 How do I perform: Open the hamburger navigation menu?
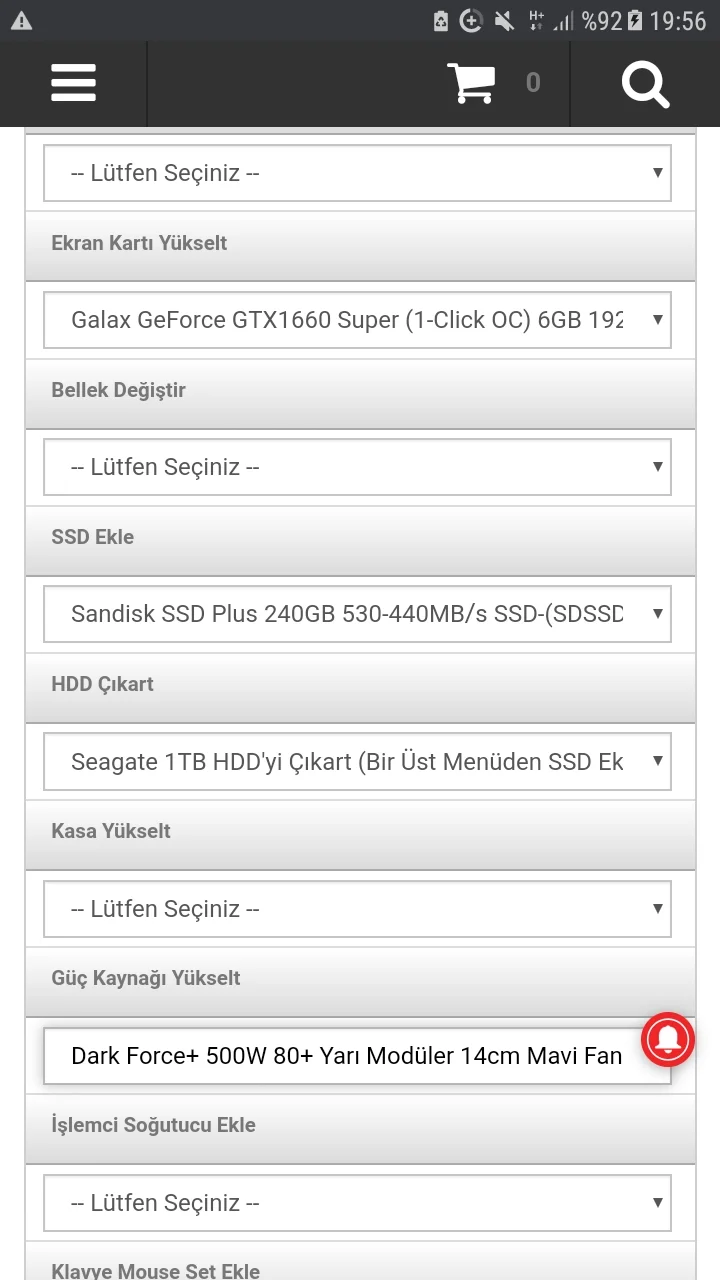pos(74,83)
